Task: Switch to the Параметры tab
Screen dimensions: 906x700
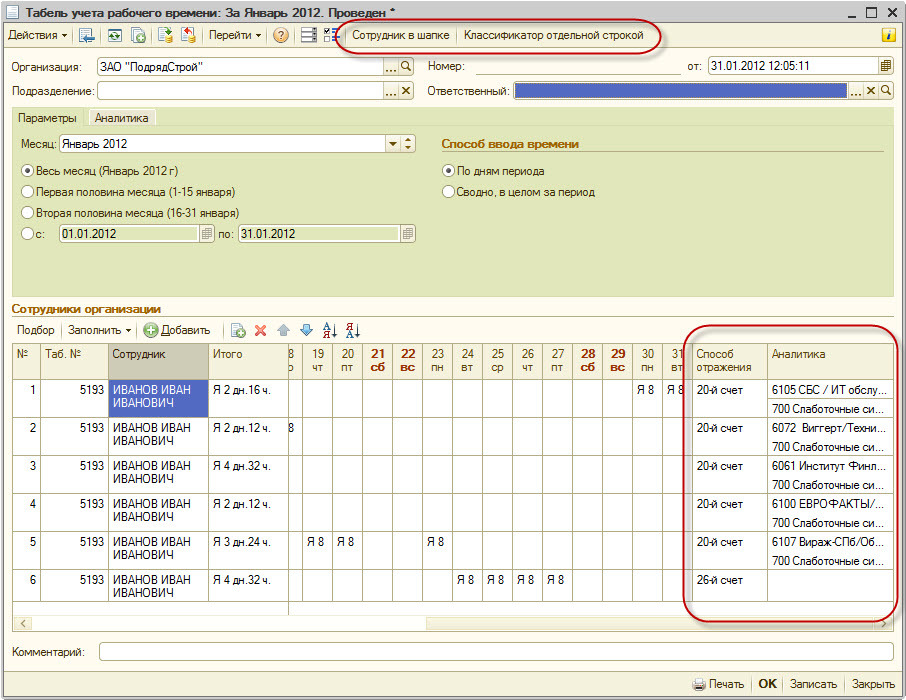Action: tap(47, 118)
